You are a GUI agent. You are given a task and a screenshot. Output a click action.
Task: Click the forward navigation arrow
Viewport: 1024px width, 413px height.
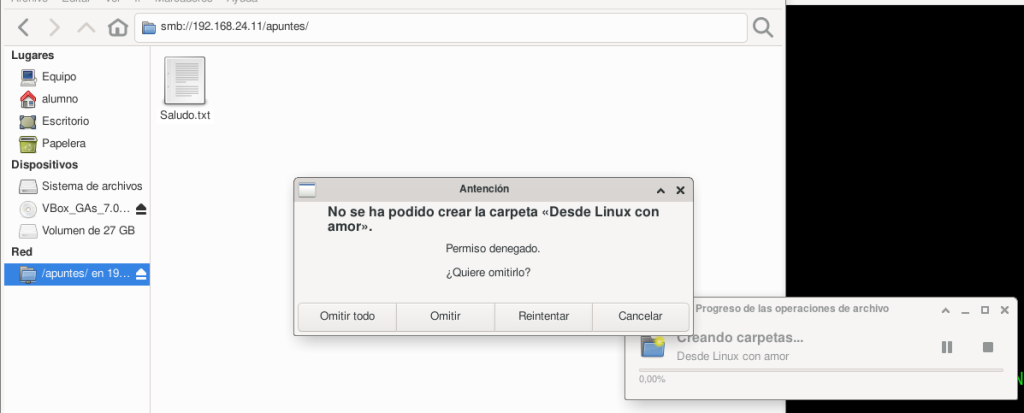pyautogui.click(x=55, y=27)
